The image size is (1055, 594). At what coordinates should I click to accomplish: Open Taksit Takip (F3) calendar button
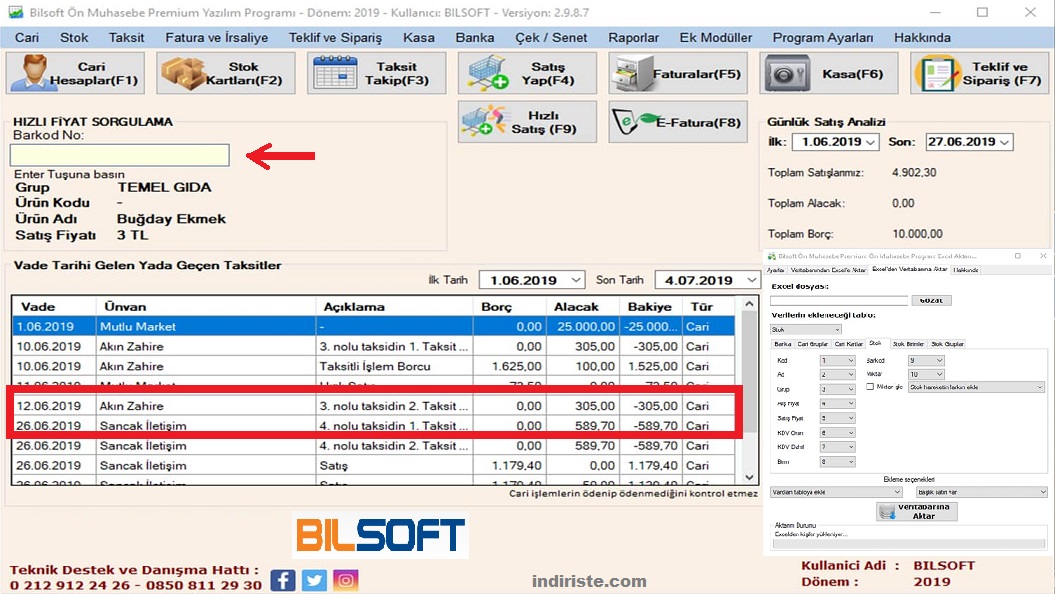pos(377,73)
